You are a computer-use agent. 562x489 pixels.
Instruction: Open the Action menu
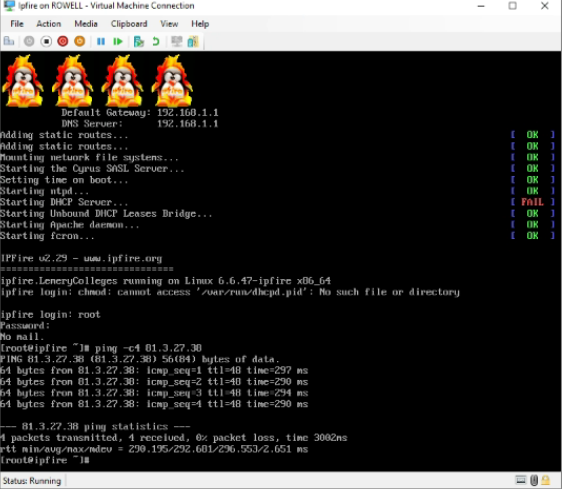49,24
